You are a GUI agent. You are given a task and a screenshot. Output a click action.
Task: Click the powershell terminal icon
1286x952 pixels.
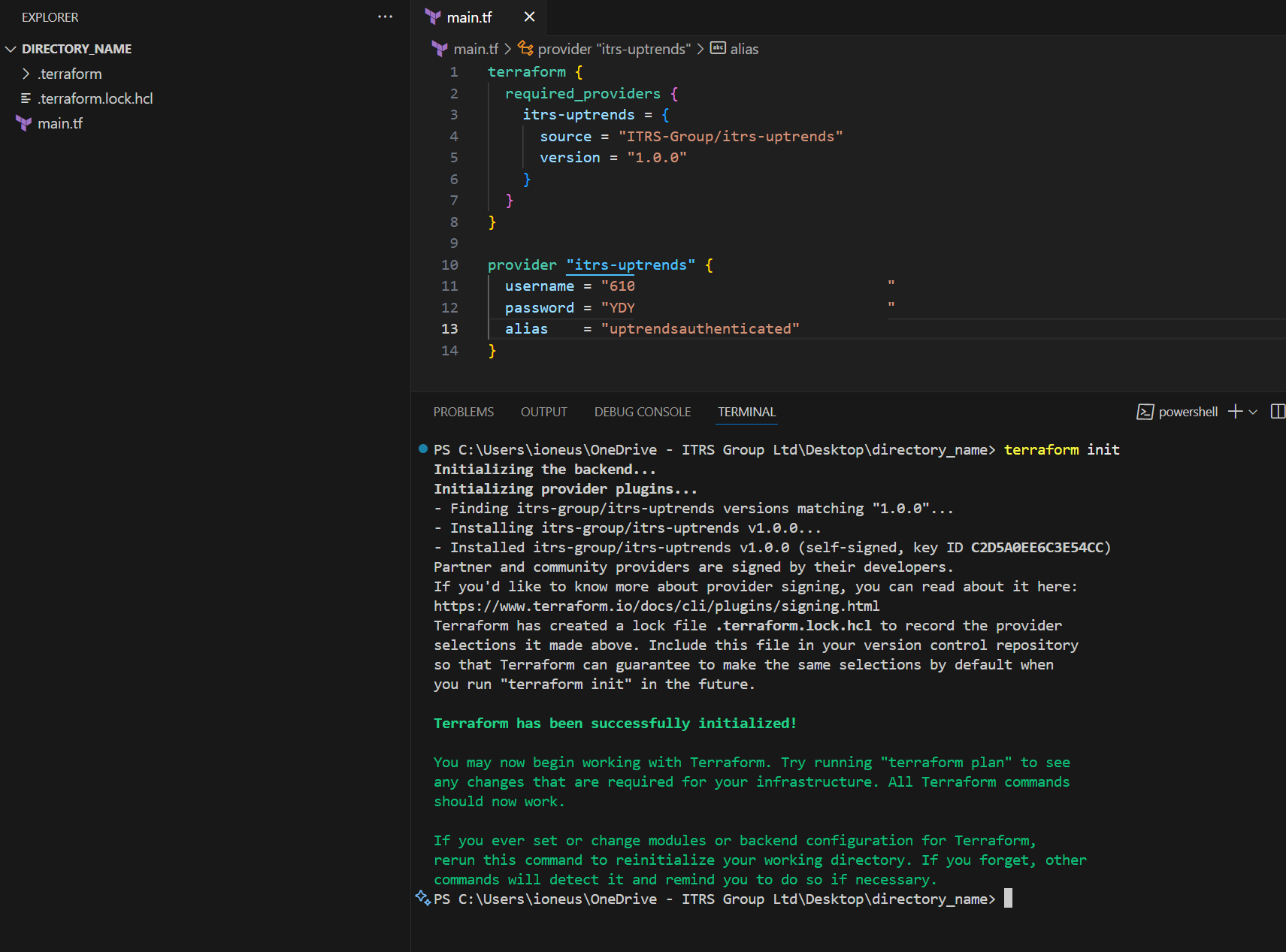pos(1145,412)
